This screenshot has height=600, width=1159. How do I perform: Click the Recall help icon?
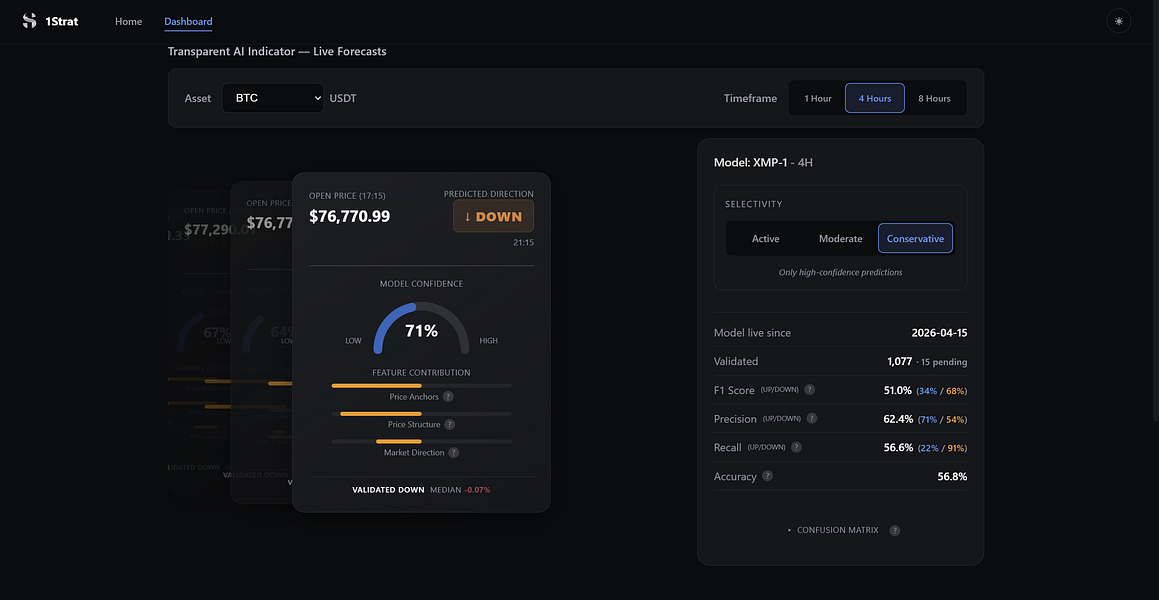coord(796,447)
